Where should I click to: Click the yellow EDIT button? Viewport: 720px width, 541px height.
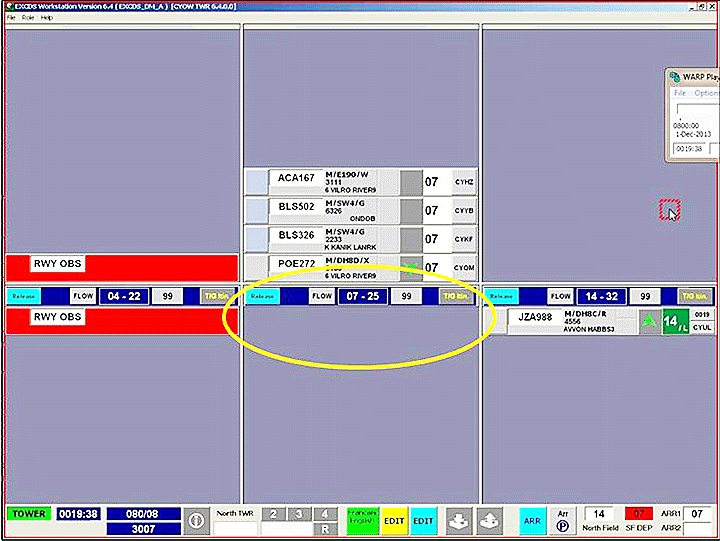(x=393, y=521)
